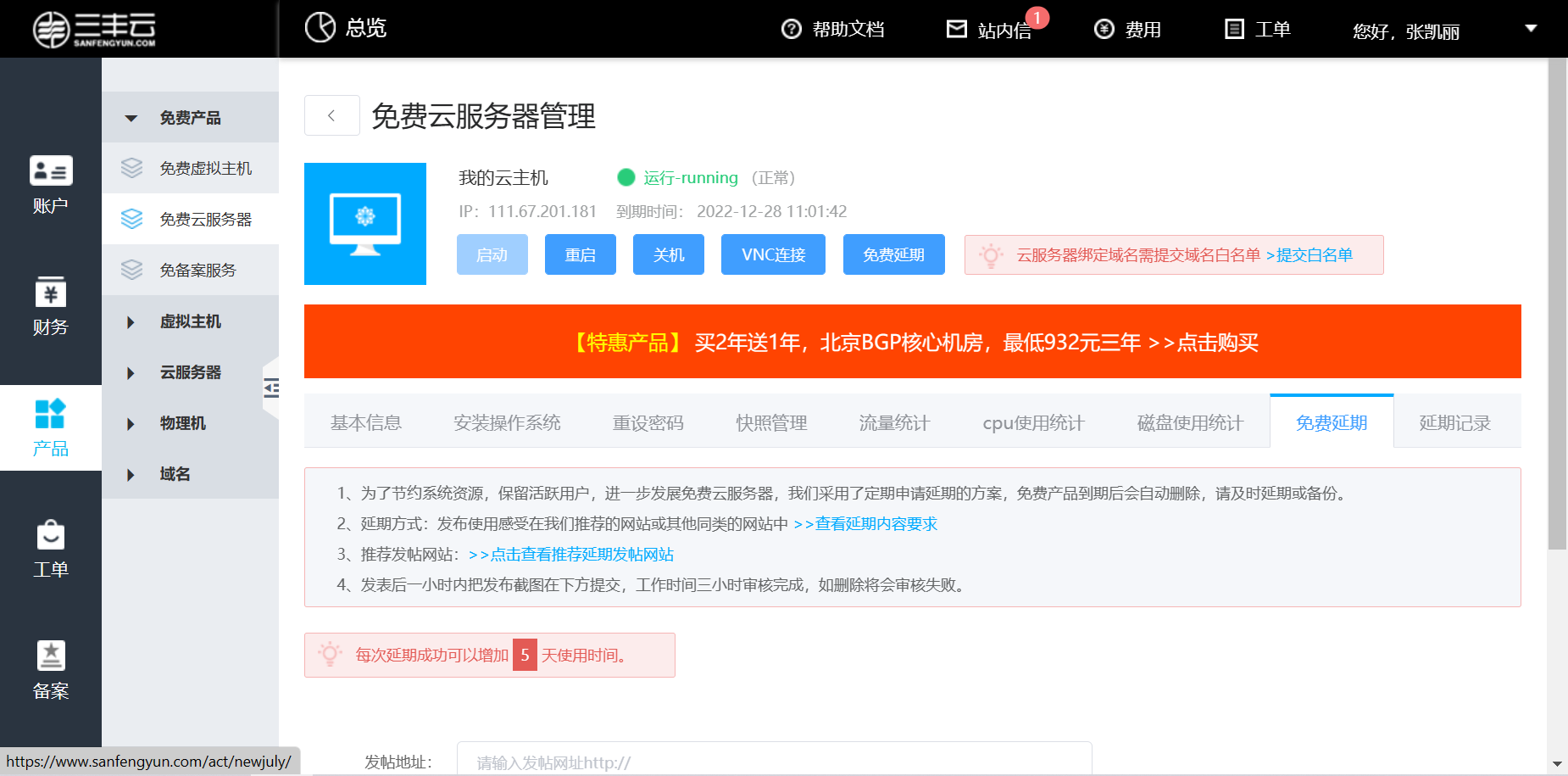Click the 启动 start button
Viewport: 1568px width, 776px height.
[x=492, y=254]
